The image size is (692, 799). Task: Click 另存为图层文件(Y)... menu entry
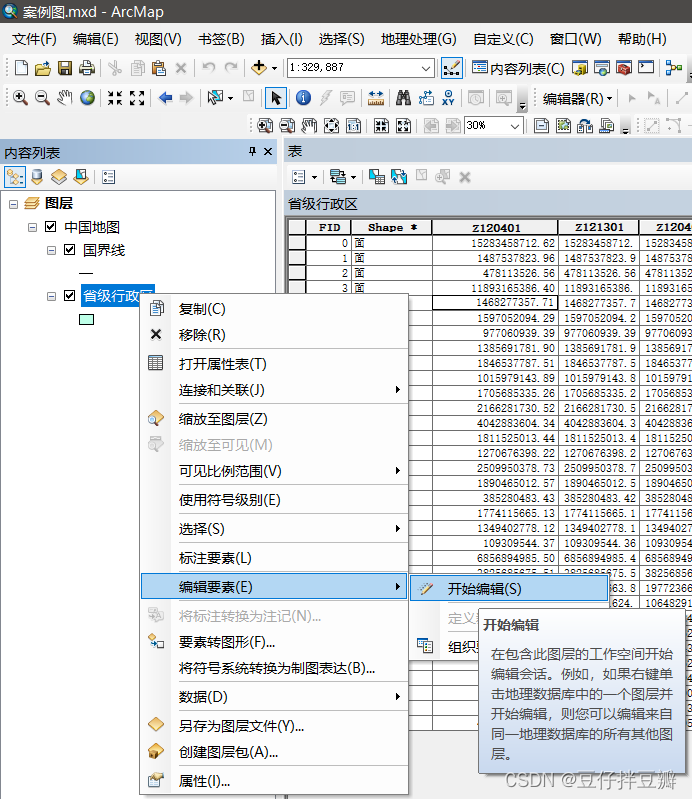point(274,726)
